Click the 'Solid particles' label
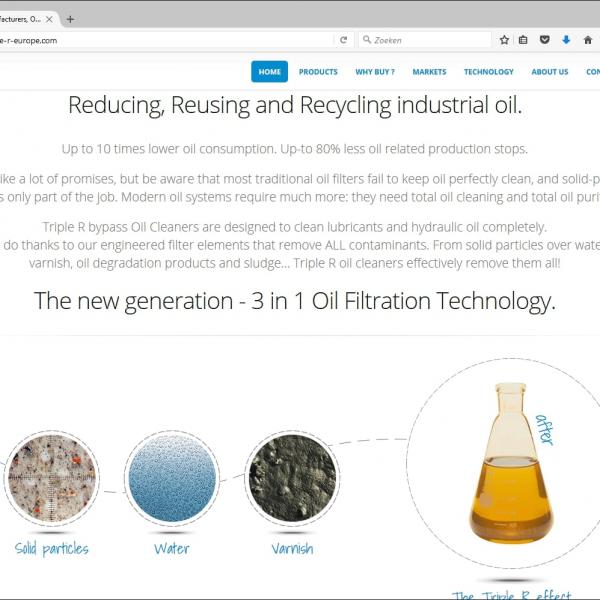 click(52, 549)
